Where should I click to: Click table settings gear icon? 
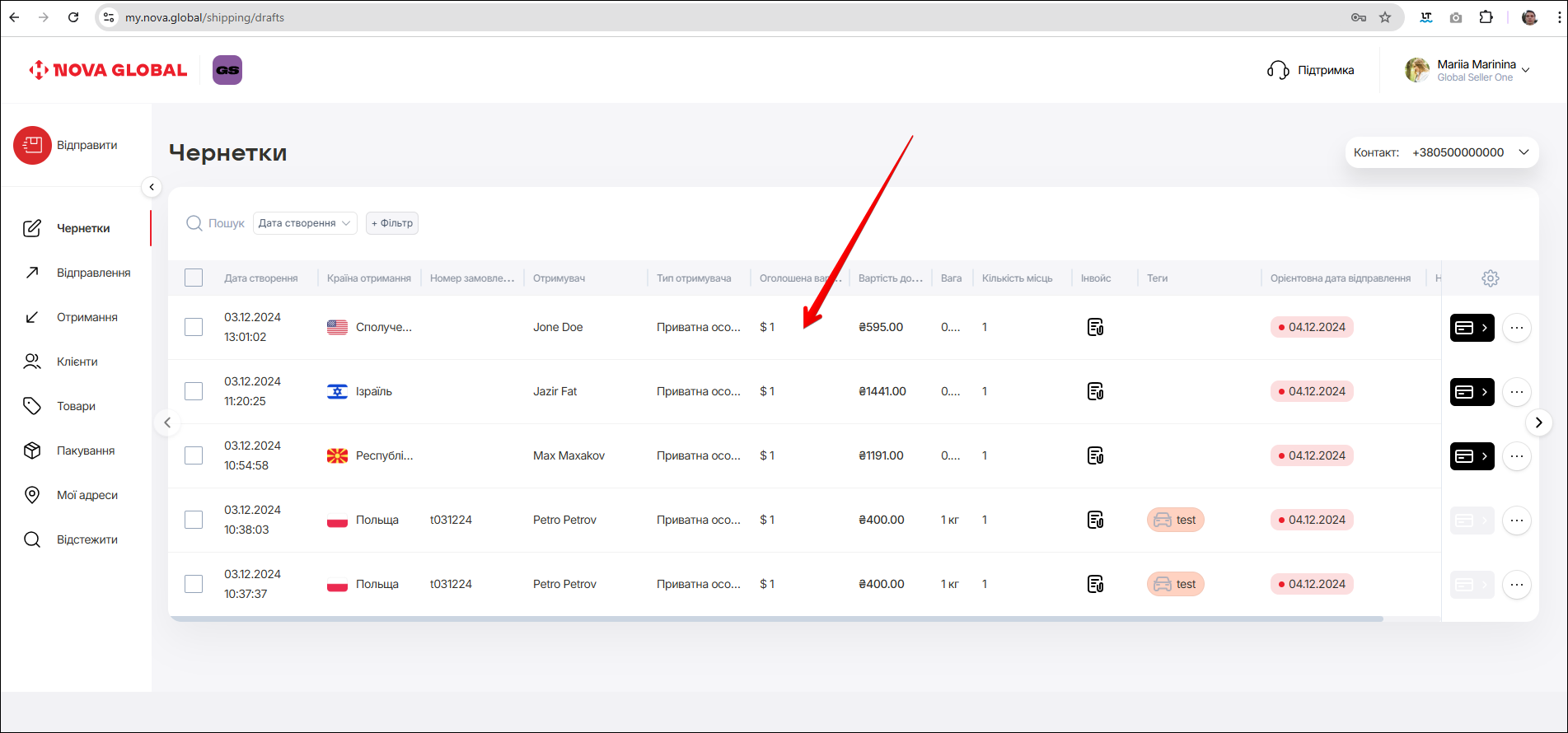coord(1490,278)
